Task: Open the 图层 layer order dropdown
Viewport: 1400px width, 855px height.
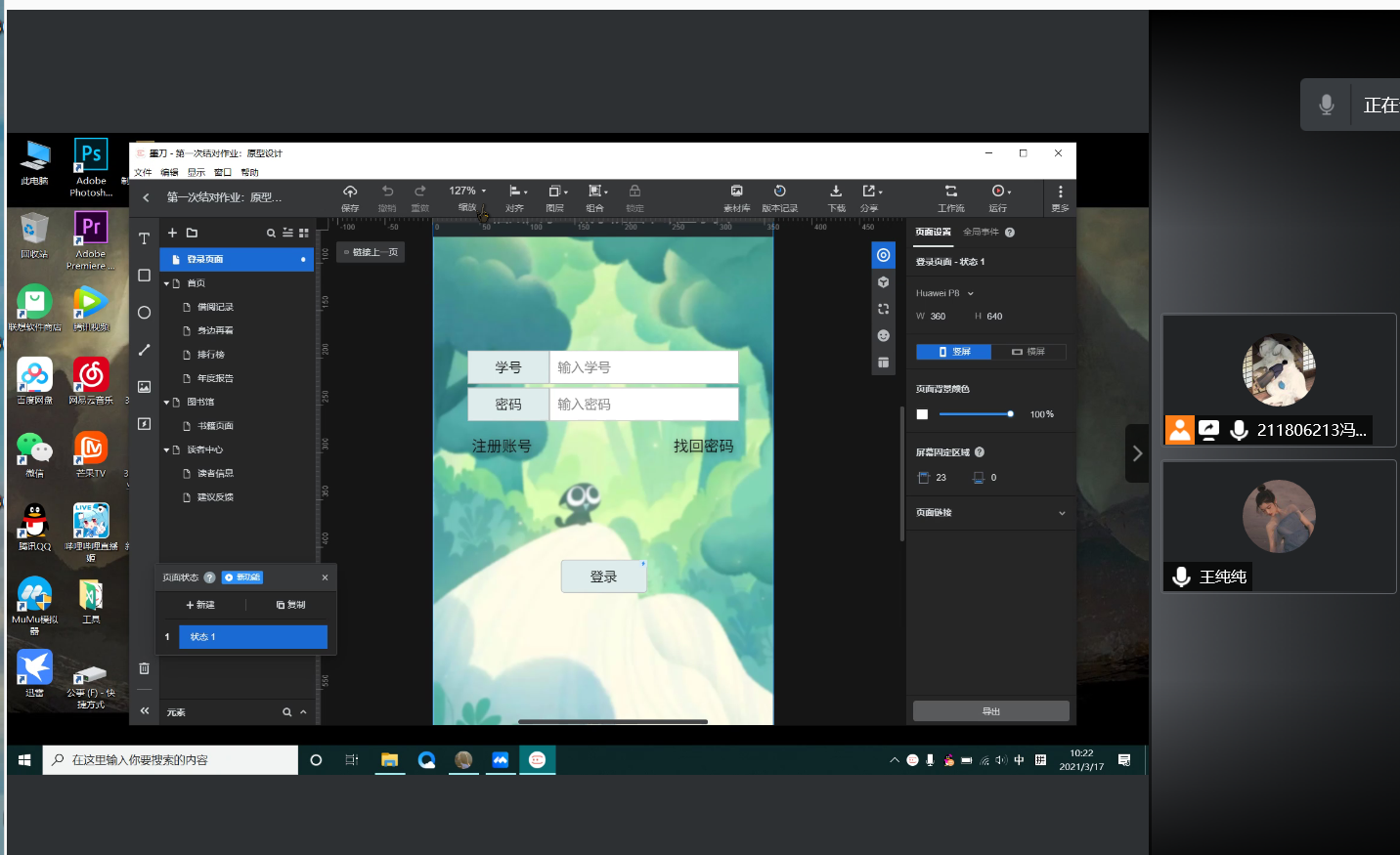Action: [x=557, y=191]
